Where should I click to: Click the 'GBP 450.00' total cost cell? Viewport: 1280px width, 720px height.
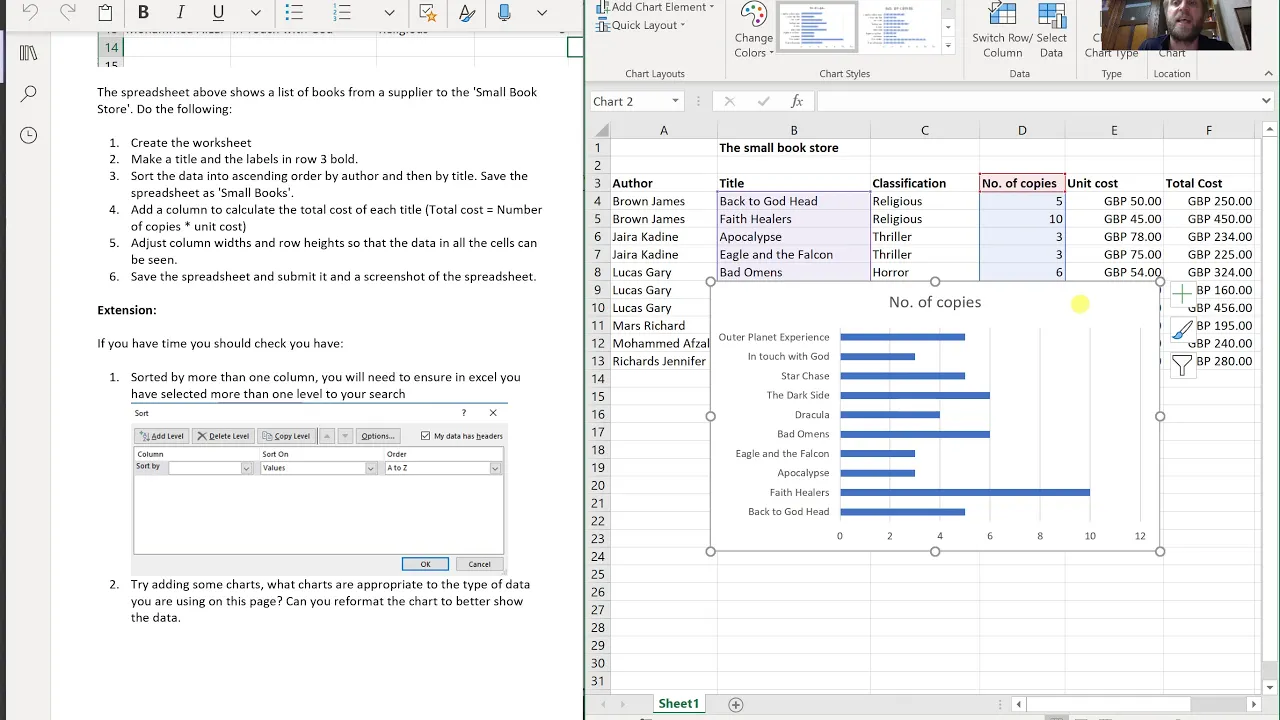coord(1209,219)
